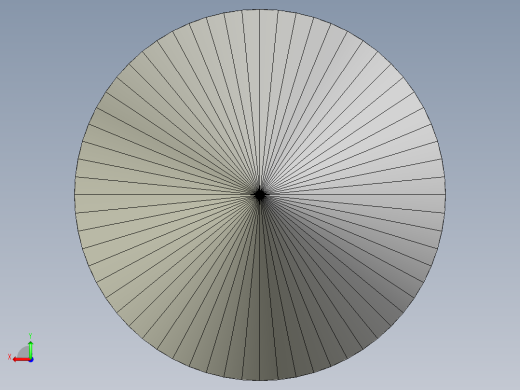The height and width of the screenshot is (390, 520).
Task: Click the blue Z axis dot of triad
Action: [x=31, y=360]
